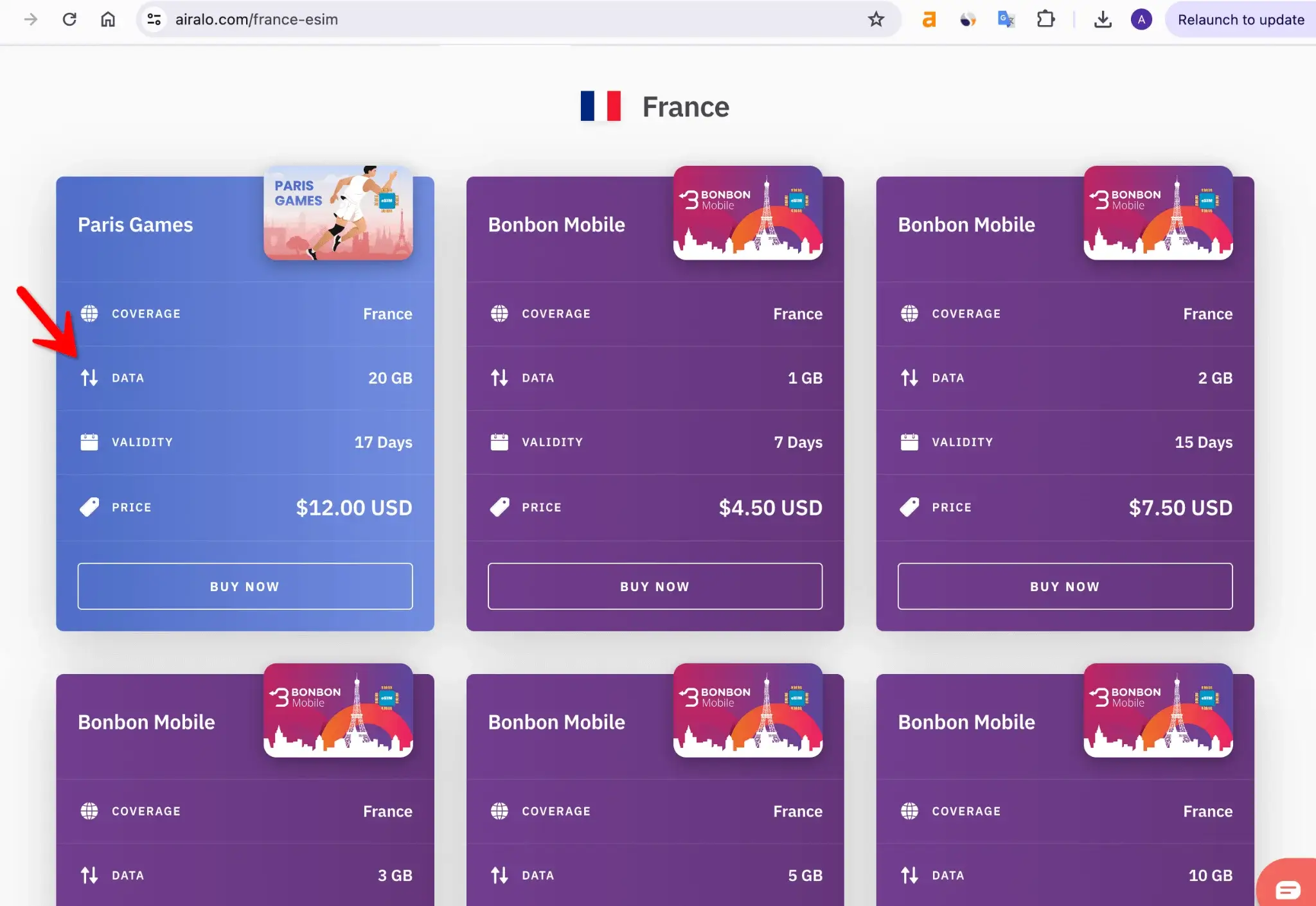Buy the $7.50 USD Bonbon Mobile plan
The width and height of the screenshot is (1316, 906).
[x=1065, y=586]
